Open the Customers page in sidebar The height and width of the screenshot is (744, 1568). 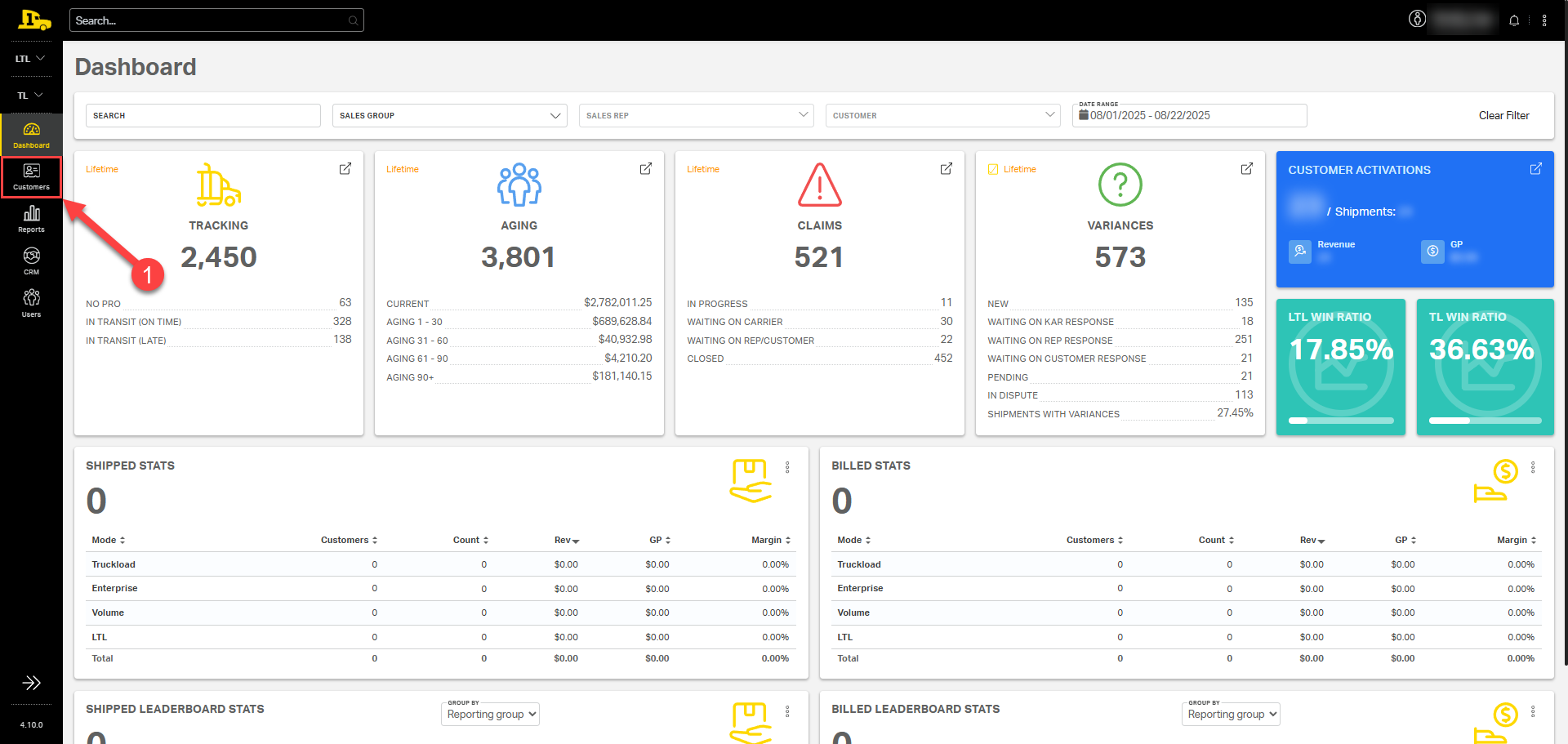31,176
